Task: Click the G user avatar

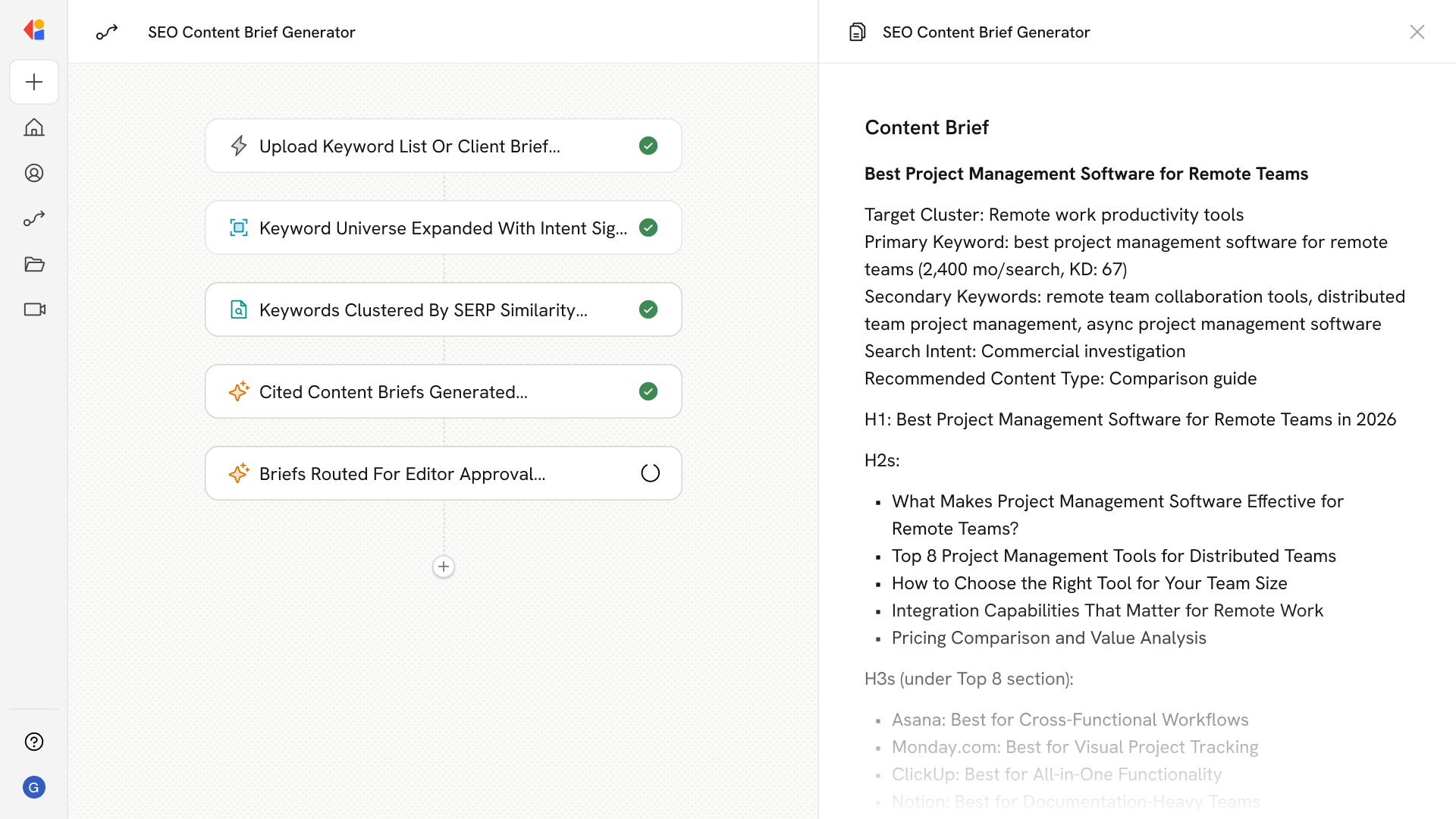Action: (34, 787)
